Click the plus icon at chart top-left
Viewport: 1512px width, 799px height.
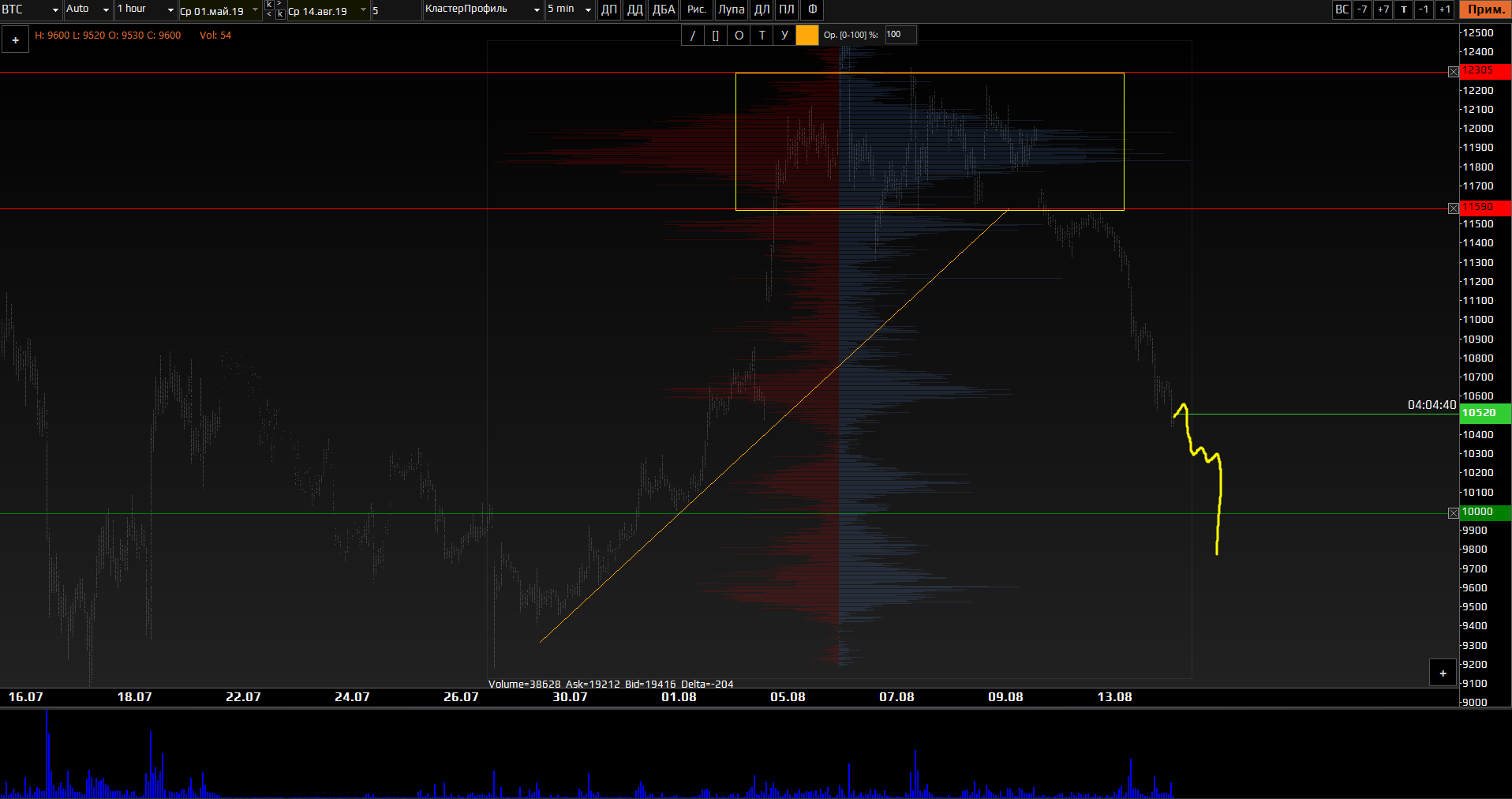point(15,39)
